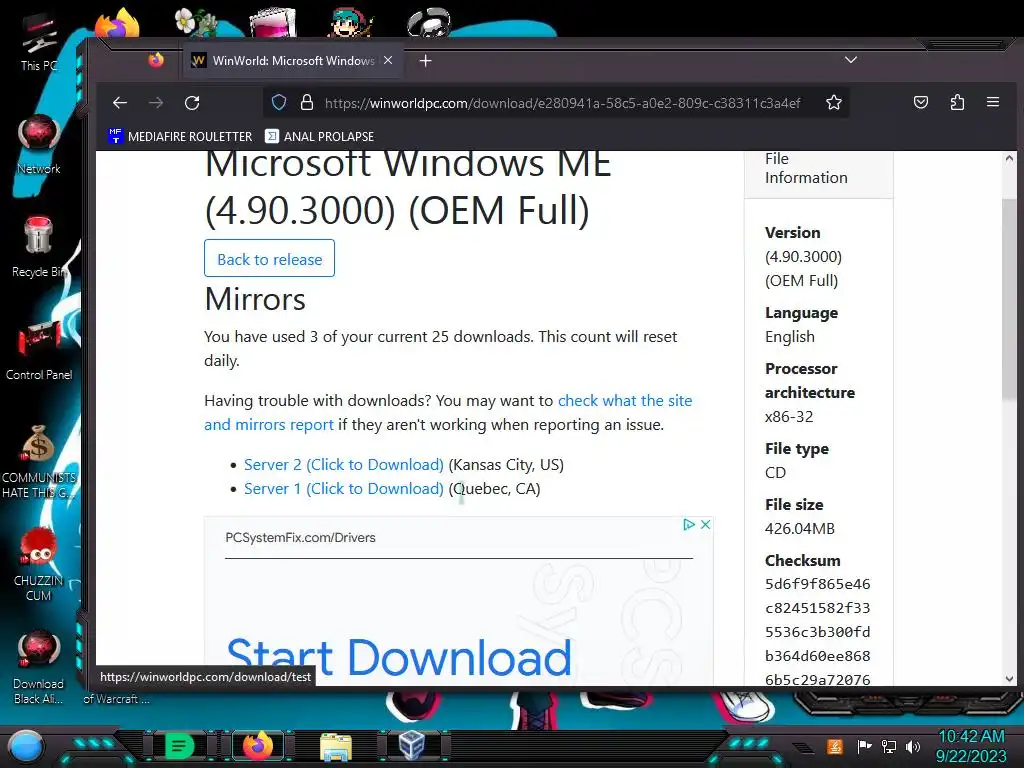This screenshot has height=768, width=1024.
Task: Select the WinWorld: Microsoft Windows tab
Action: pyautogui.click(x=293, y=61)
